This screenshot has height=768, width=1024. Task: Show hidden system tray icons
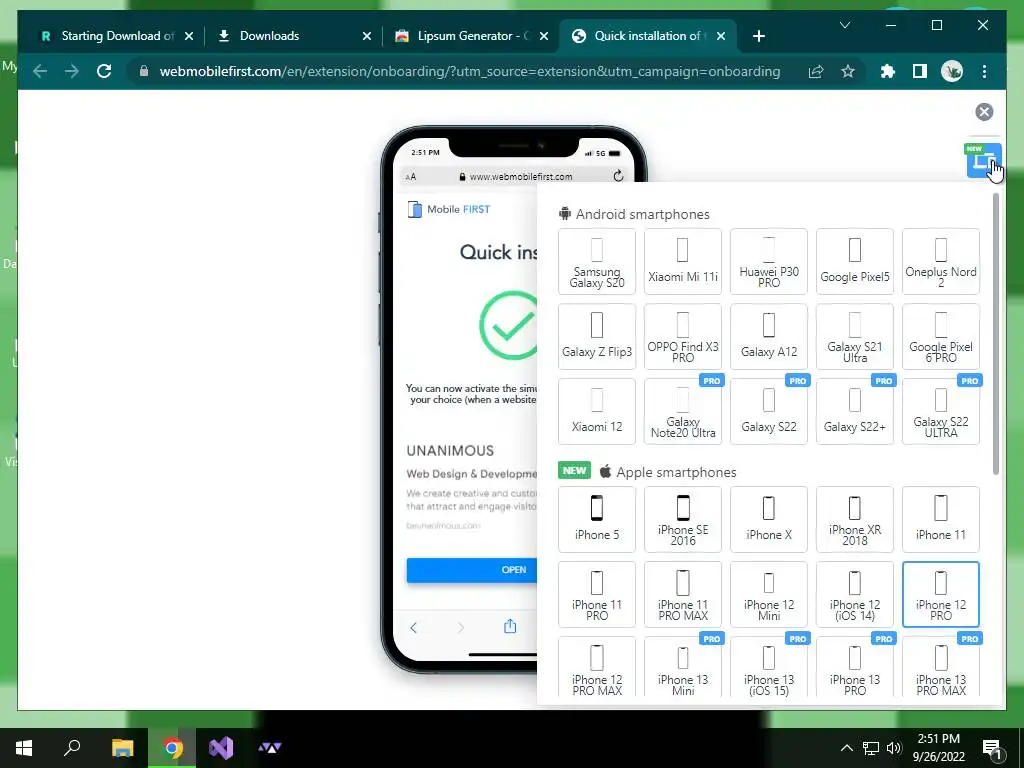click(x=846, y=748)
